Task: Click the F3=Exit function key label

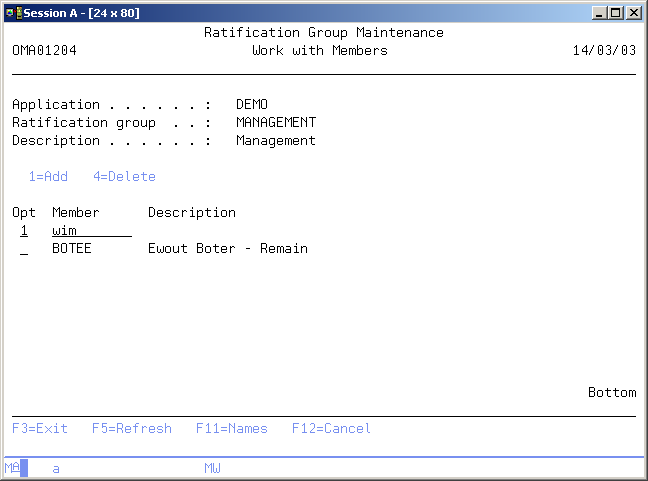Action: (x=40, y=429)
